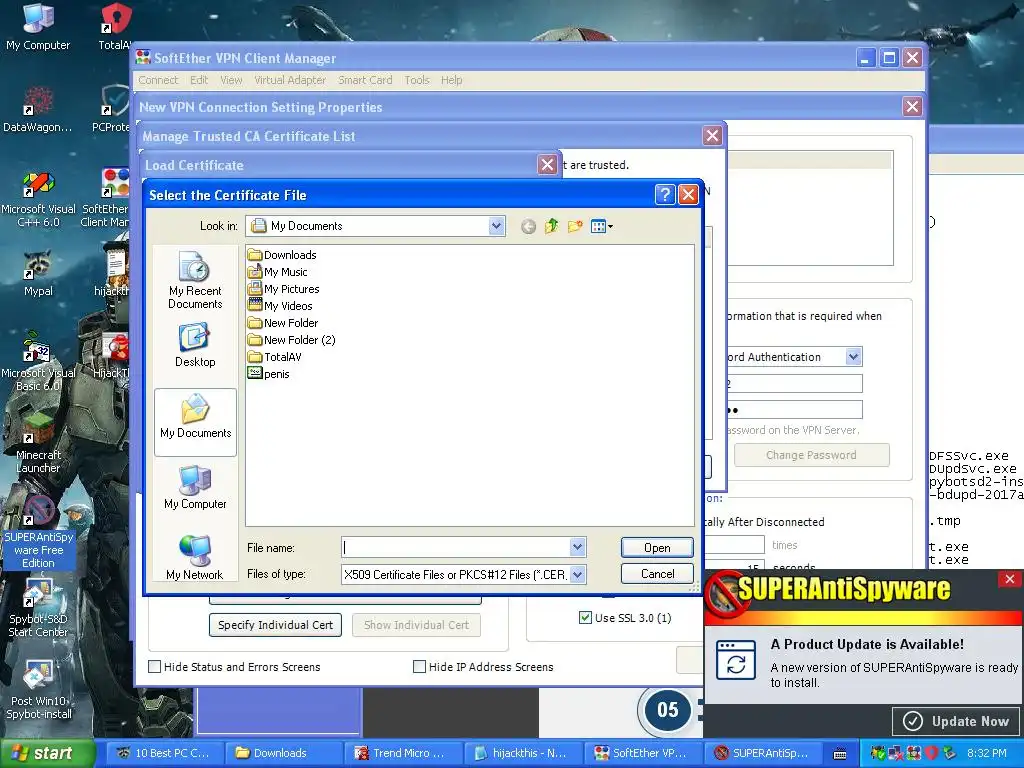Open Help menu in SoftEther VPN Client Manager

coord(451,80)
